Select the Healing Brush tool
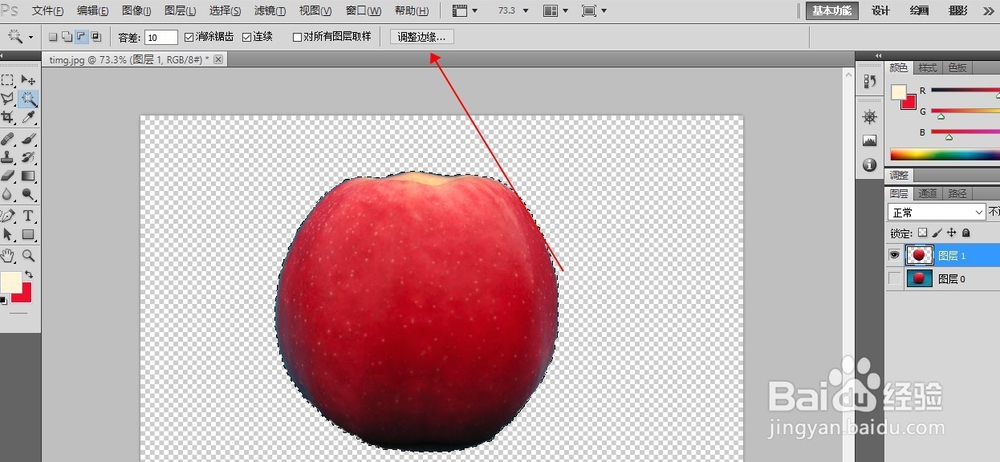Viewport: 1000px width, 462px height. pyautogui.click(x=8, y=138)
